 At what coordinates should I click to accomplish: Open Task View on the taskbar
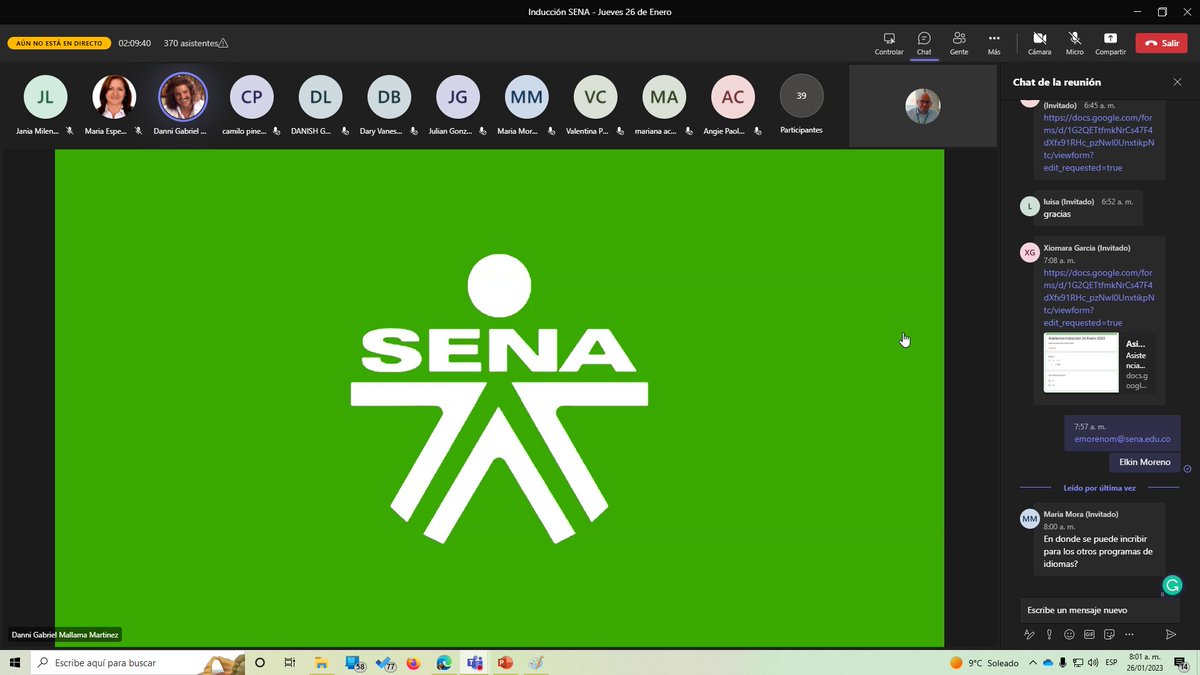point(290,662)
